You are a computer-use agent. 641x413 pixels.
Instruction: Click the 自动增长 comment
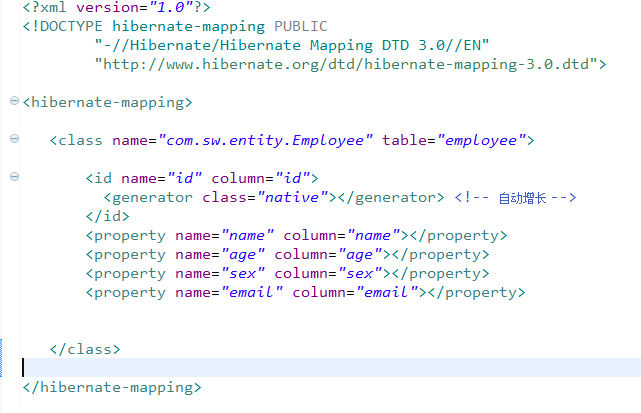click(x=515, y=198)
